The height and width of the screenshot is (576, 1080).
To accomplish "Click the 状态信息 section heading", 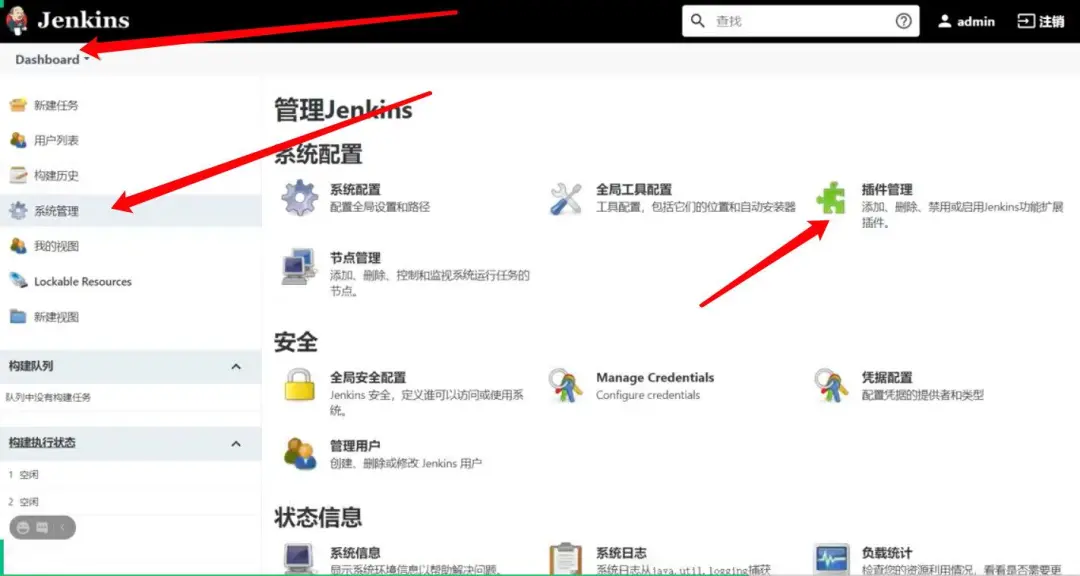I will coord(318,517).
